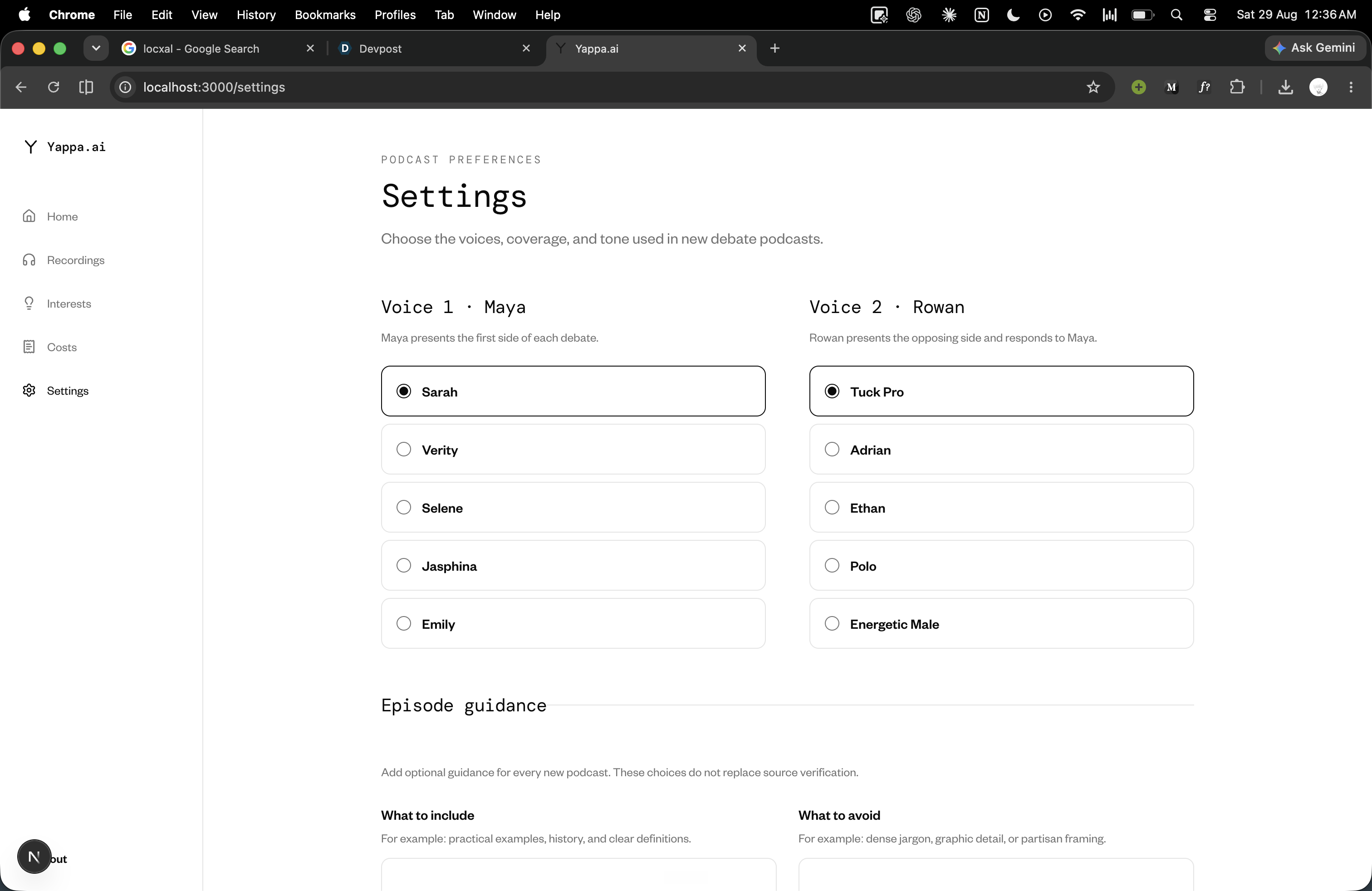The width and height of the screenshot is (1372, 891).
Task: Close the Yappa.ai tab
Action: coord(742,49)
